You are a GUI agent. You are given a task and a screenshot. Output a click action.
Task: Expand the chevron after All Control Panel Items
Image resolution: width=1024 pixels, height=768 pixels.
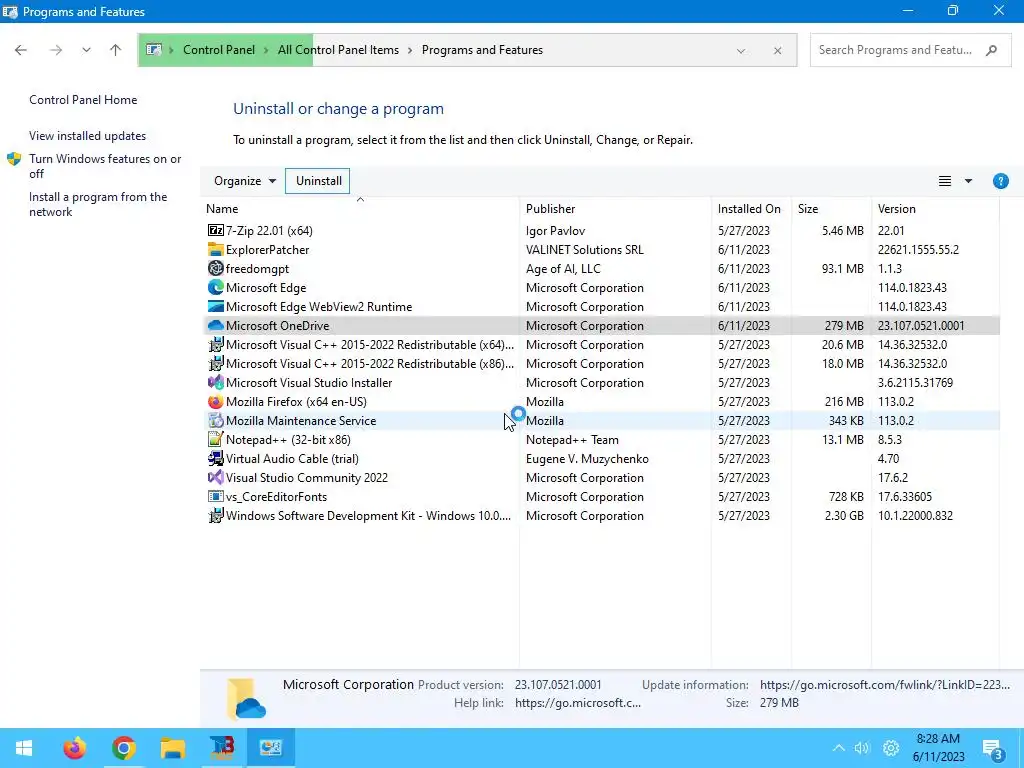(410, 50)
